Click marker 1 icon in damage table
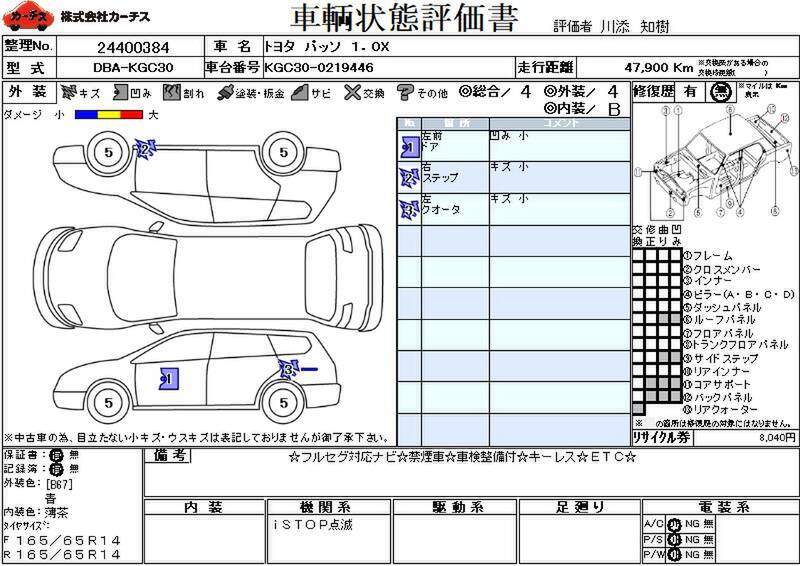800x566 pixels. [410, 147]
